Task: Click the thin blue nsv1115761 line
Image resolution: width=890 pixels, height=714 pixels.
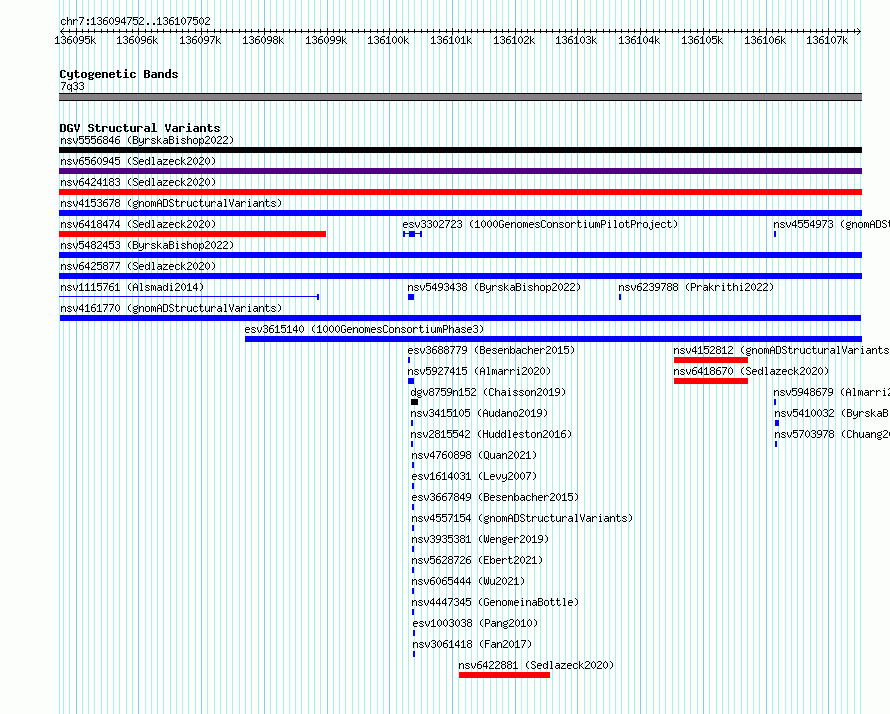Action: tap(189, 297)
